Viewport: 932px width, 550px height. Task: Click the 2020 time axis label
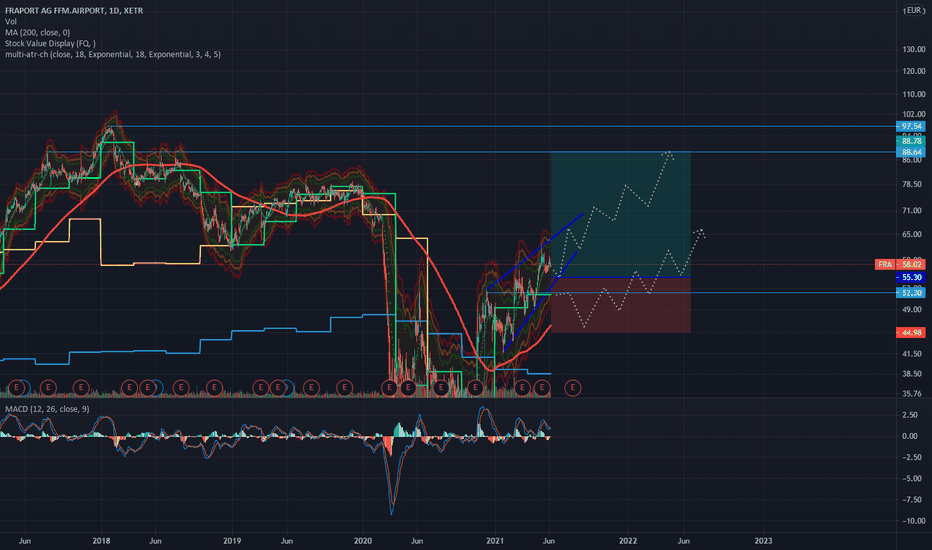(363, 541)
